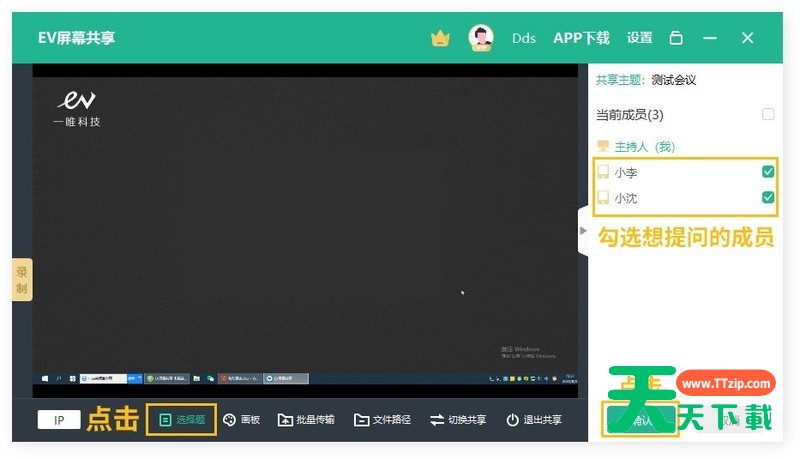Open 批量传输 batch transfer
Image resolution: width=800 pixels, height=459 pixels.
point(306,420)
